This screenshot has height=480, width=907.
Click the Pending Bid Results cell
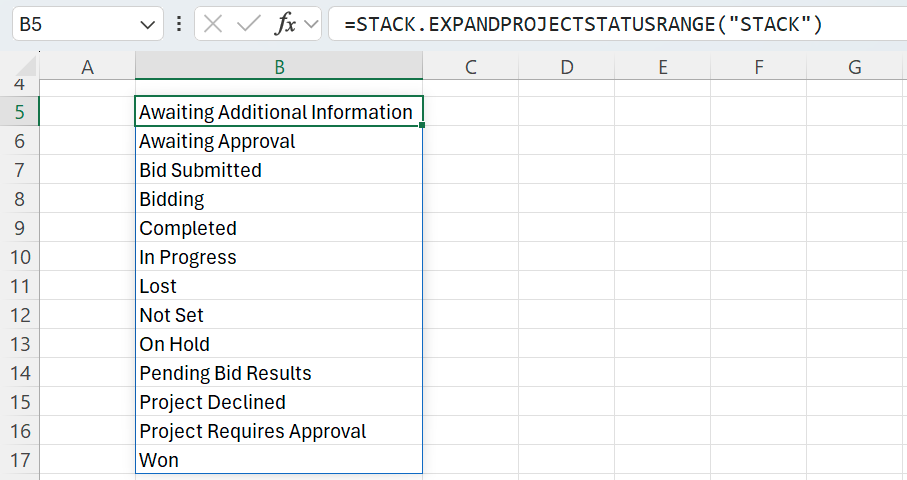click(x=278, y=373)
